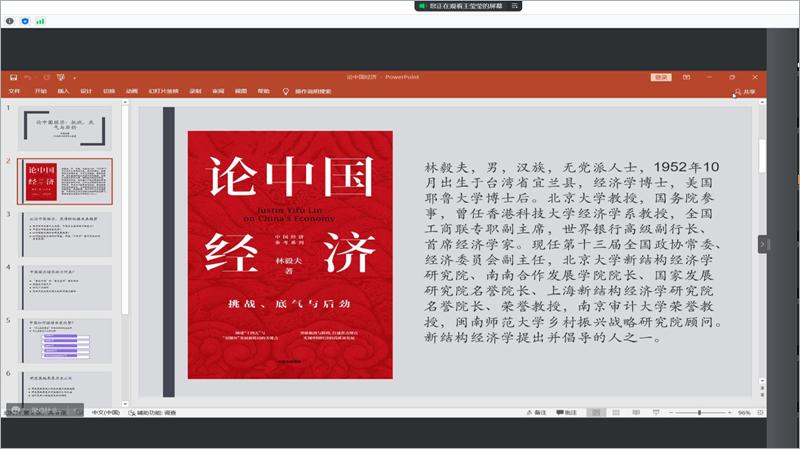
Task: Expand the quick access toolbar customize dropdown
Action: coord(76,77)
